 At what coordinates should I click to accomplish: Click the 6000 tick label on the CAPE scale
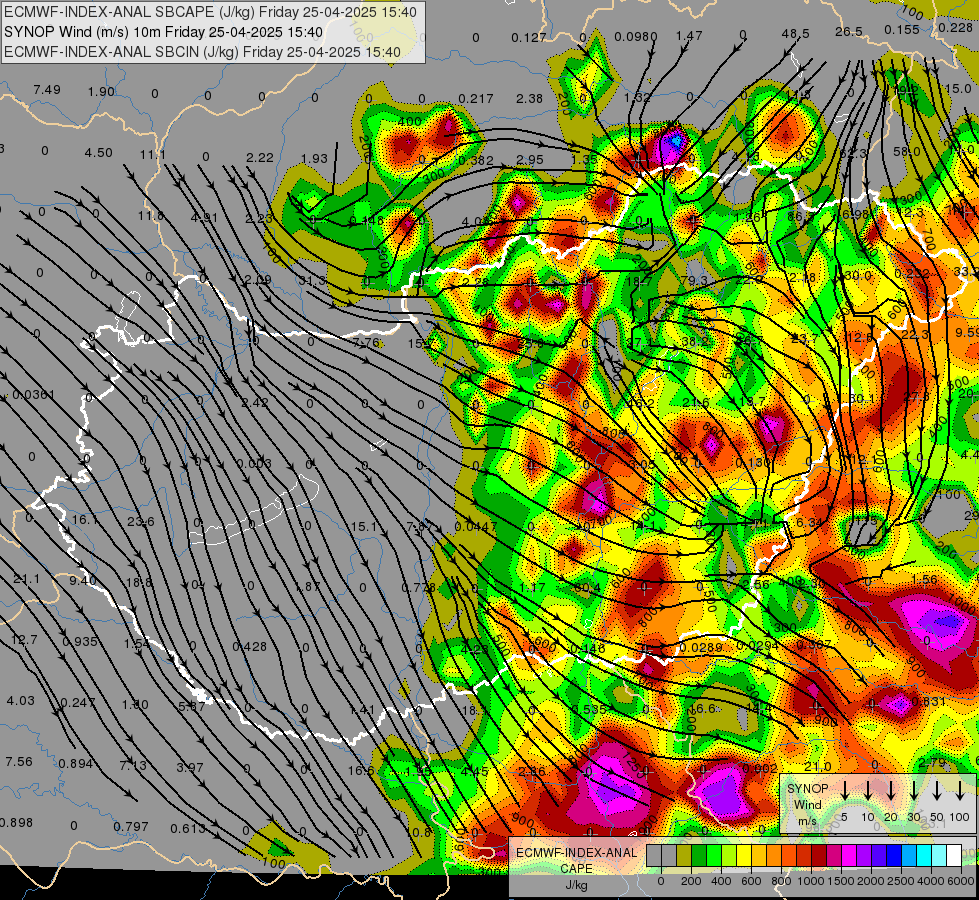tap(961, 881)
